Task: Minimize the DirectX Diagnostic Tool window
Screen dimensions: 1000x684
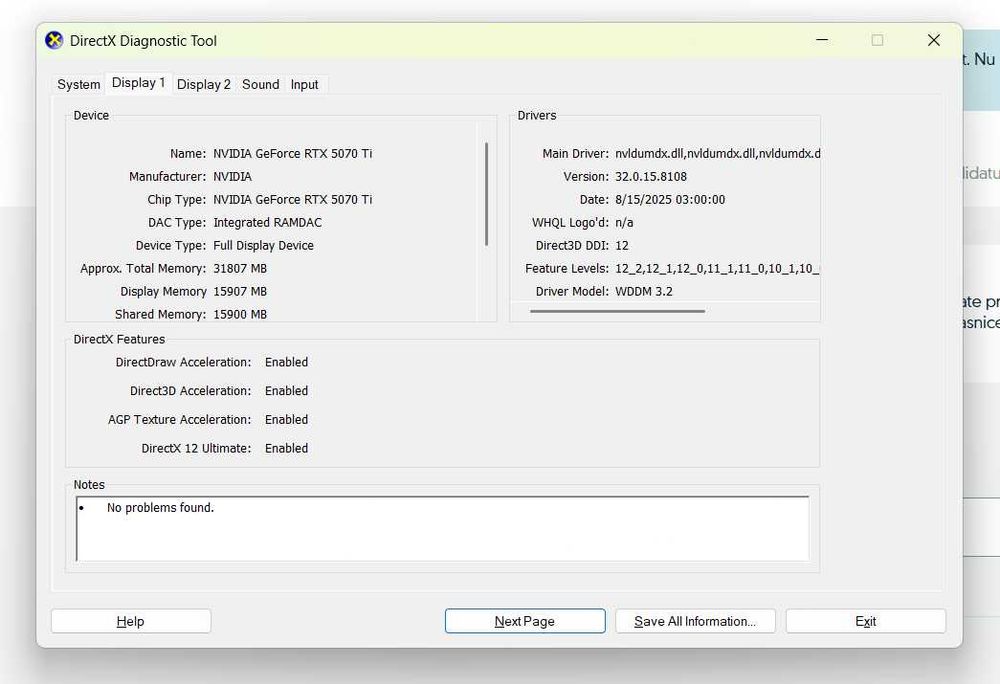Action: pyautogui.click(x=822, y=40)
